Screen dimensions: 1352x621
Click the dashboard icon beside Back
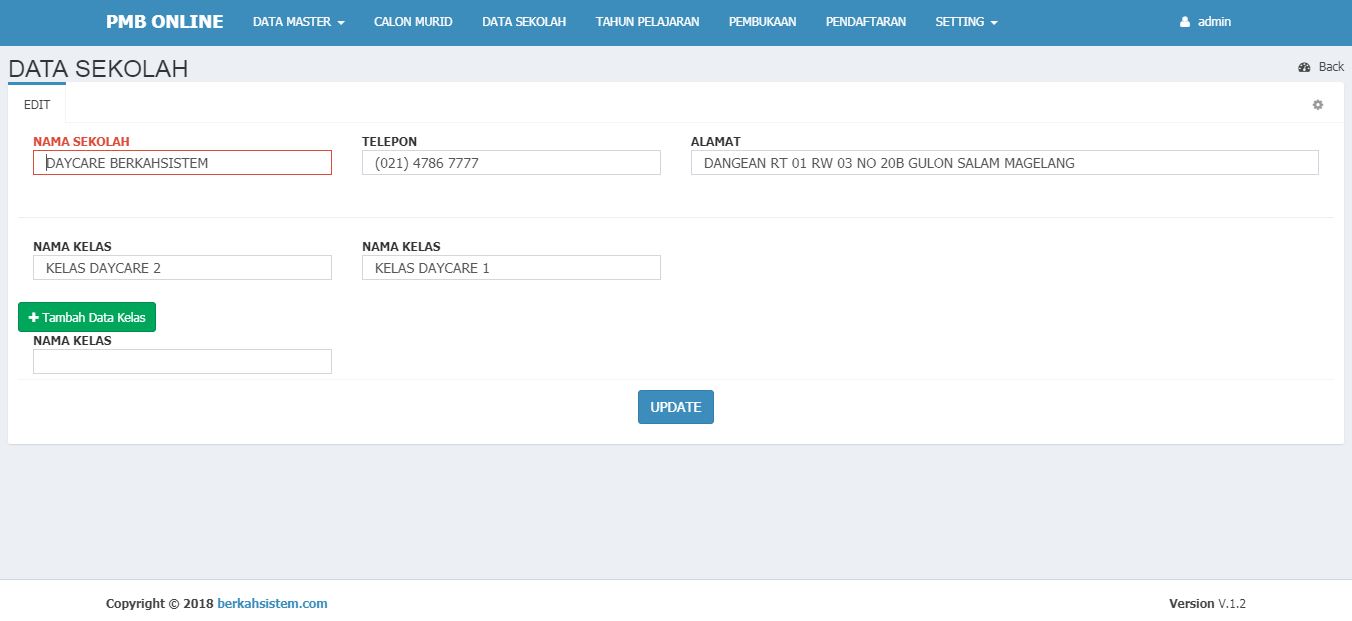(1304, 67)
